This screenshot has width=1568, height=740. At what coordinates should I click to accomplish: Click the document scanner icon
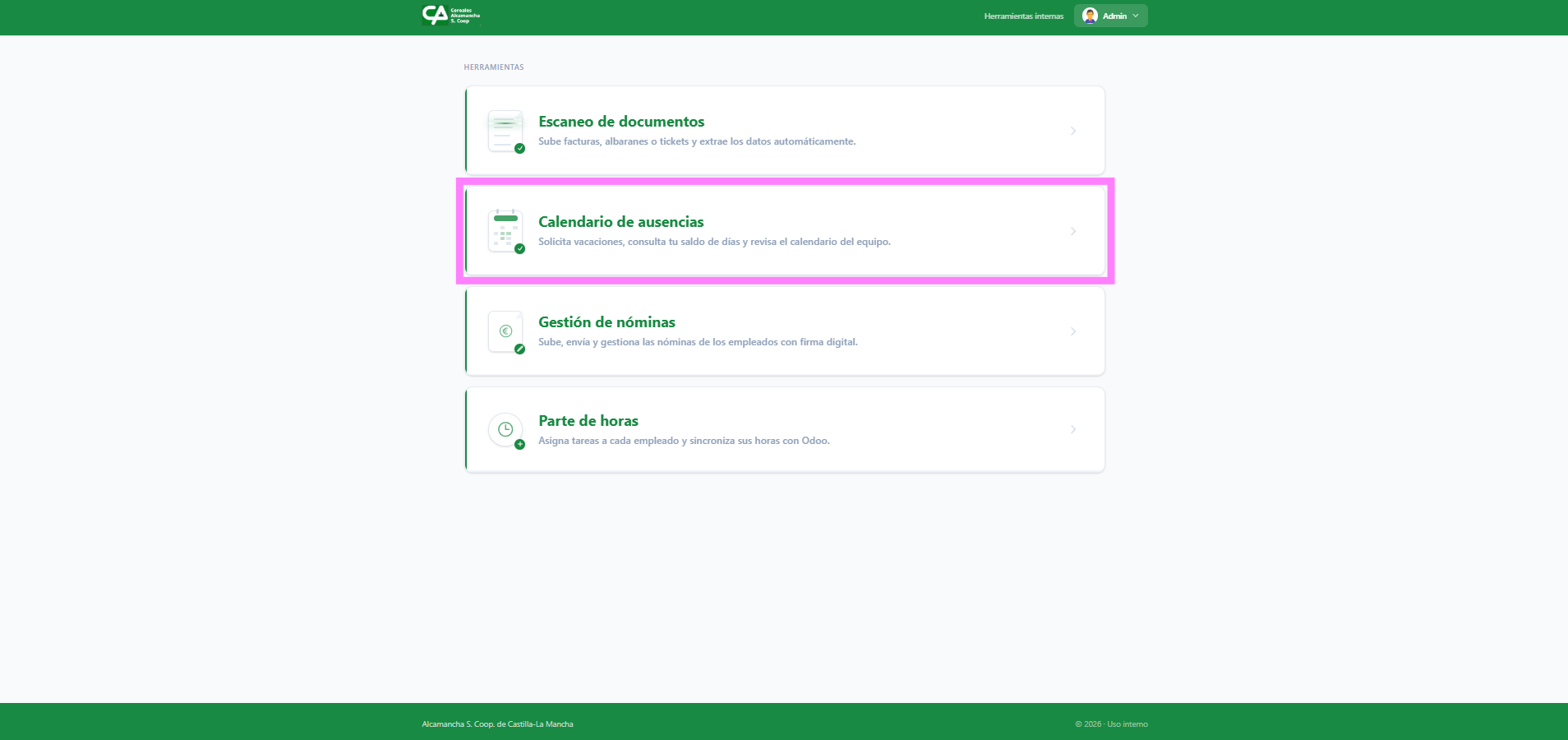[x=505, y=132]
